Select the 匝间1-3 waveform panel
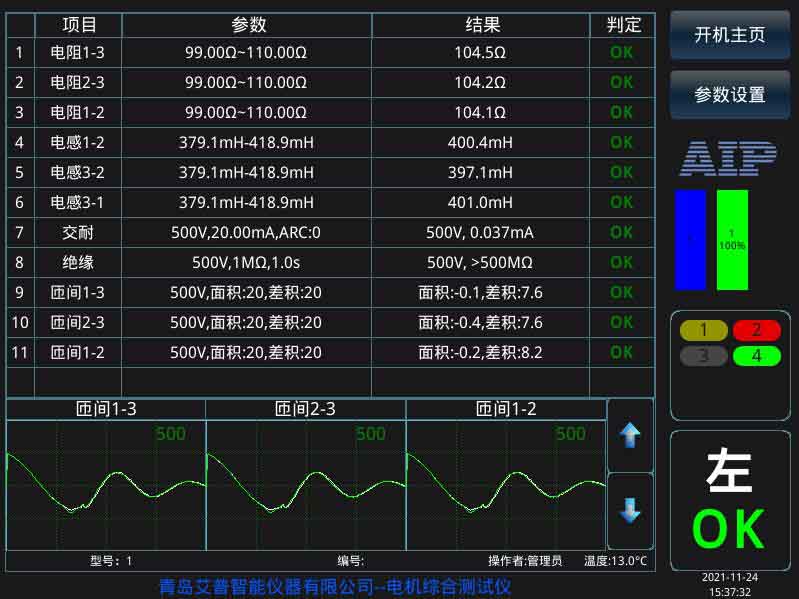The width and height of the screenshot is (799, 599). (x=106, y=473)
